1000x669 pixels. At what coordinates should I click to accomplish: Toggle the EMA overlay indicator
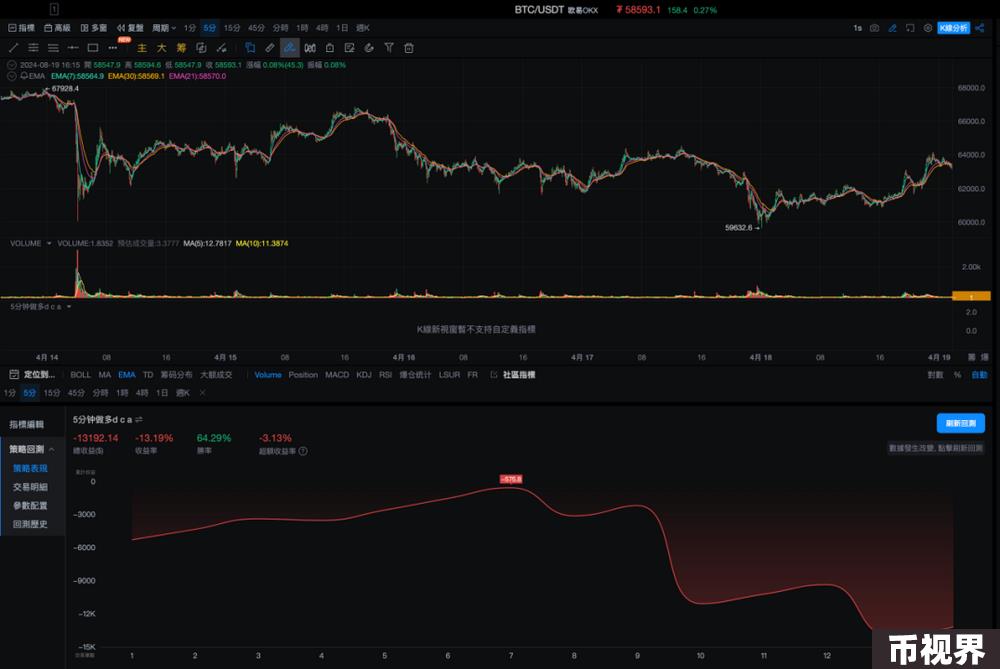[x=127, y=375]
